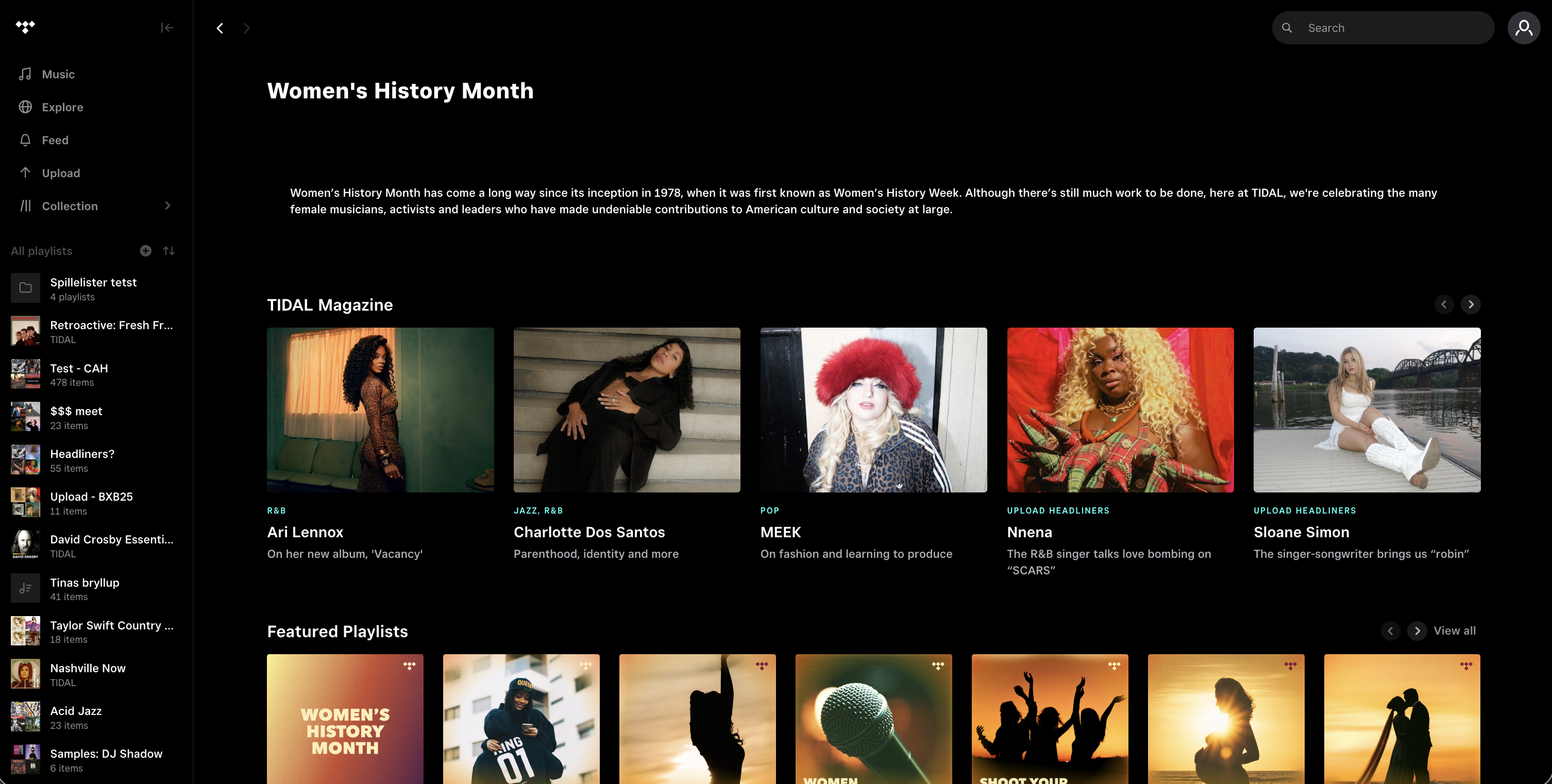The image size is (1552, 784).
Task: Open the Charlotte Dos Santos article image
Action: click(x=627, y=410)
